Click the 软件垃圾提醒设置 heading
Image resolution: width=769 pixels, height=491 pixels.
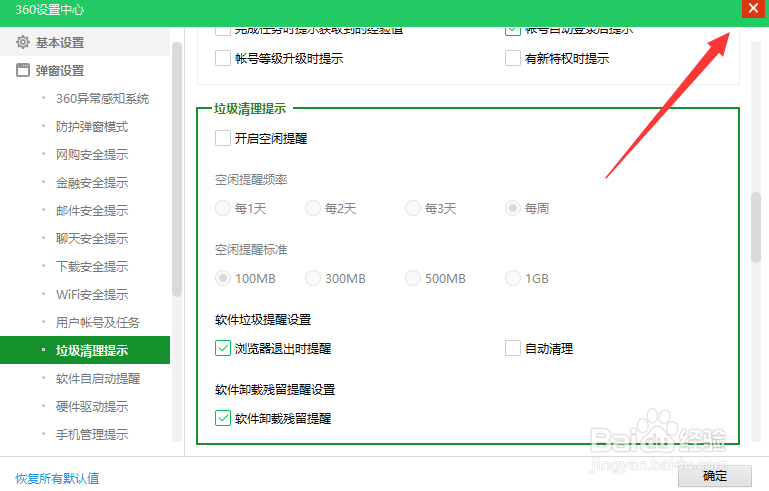click(263, 320)
